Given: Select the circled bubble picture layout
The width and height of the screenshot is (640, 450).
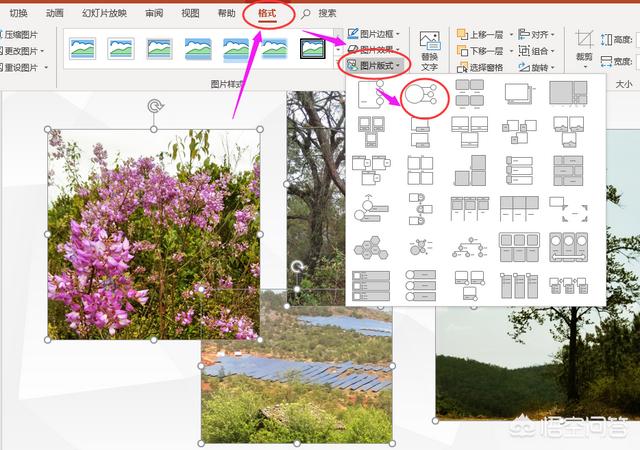Looking at the screenshot, I should click(x=421, y=95).
